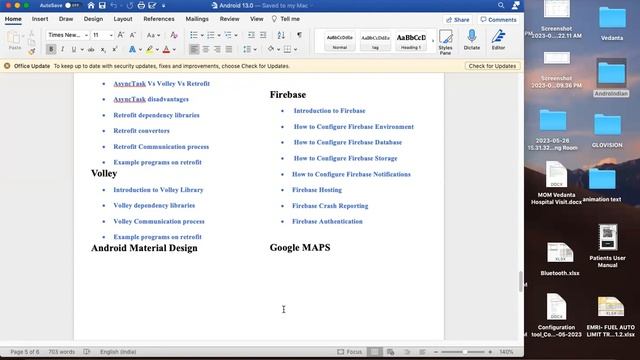Redo the last action
Screen dimensions: 640x360
coord(129,6)
